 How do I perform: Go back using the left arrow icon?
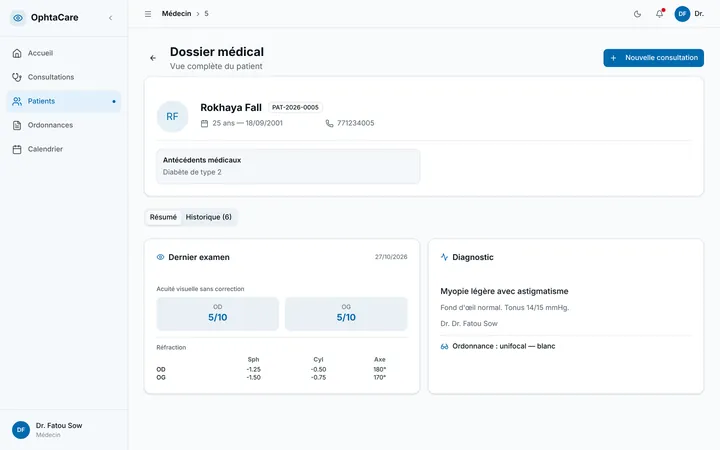click(153, 58)
